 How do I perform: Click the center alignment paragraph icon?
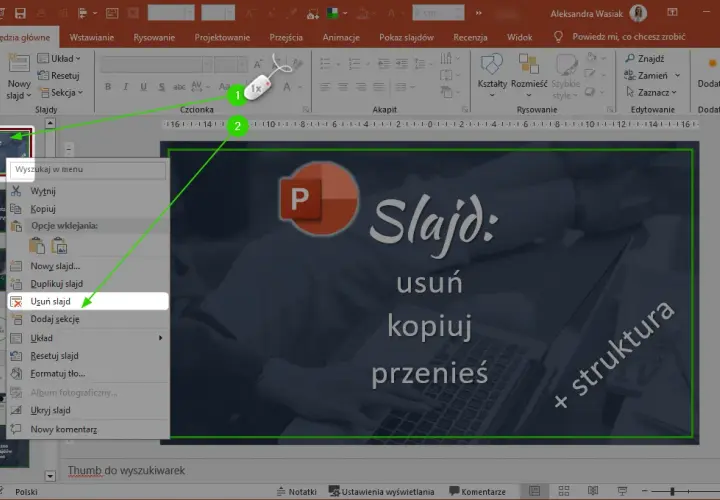point(343,87)
